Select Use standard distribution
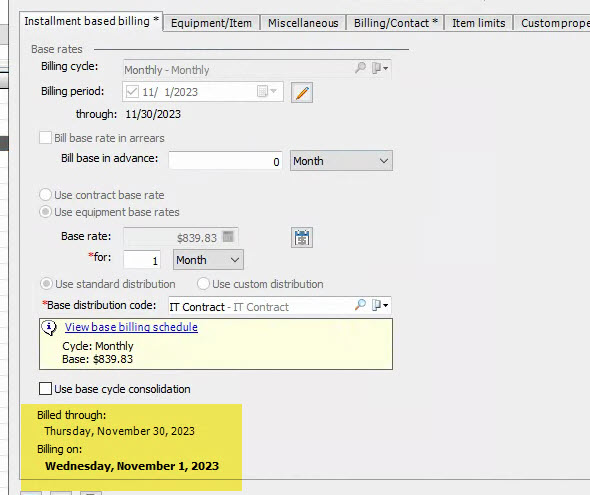Screen dimensions: 590x495 click(x=46, y=284)
